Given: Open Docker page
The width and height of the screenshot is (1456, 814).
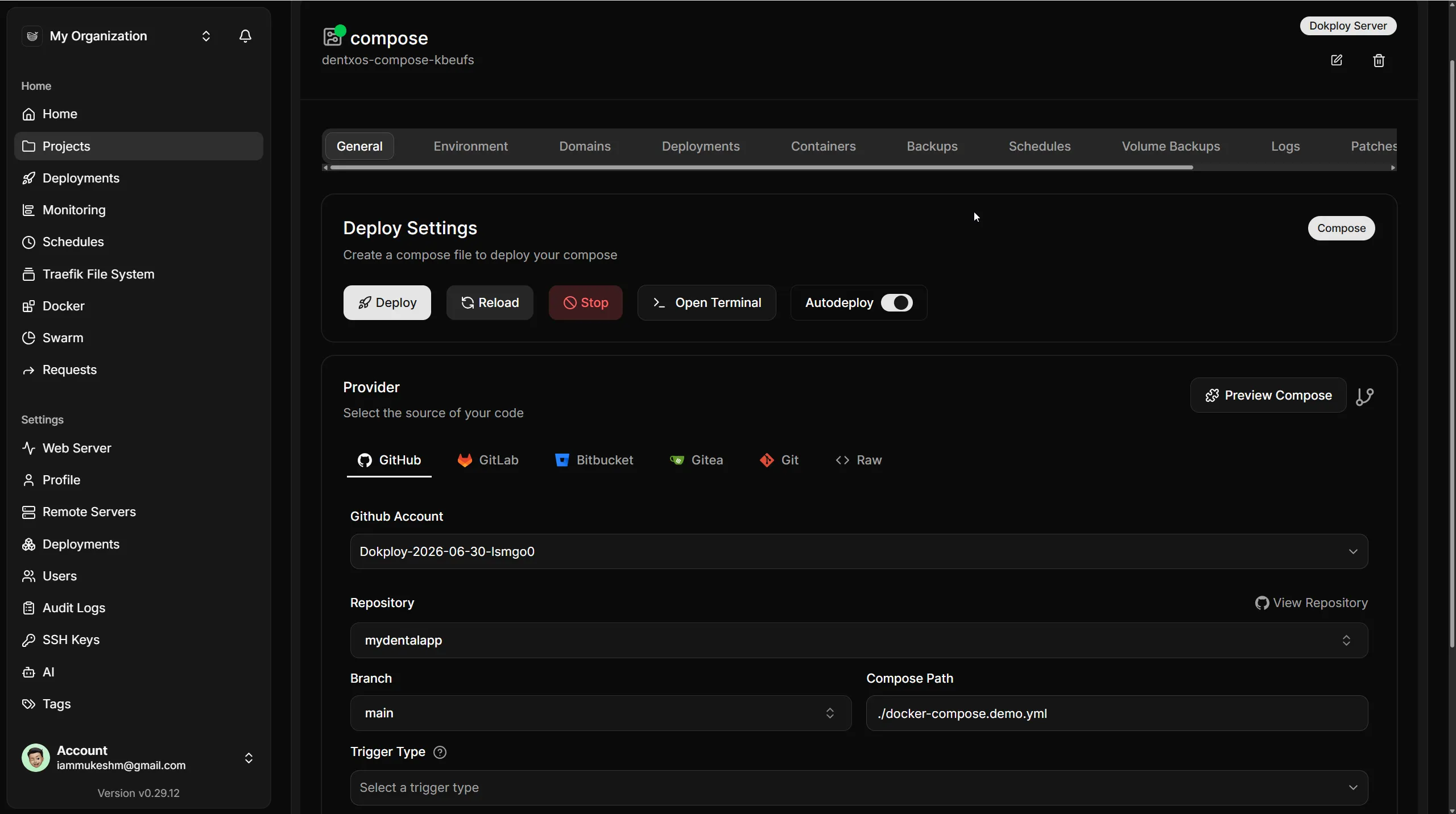Looking at the screenshot, I should pyautogui.click(x=139, y=306).
